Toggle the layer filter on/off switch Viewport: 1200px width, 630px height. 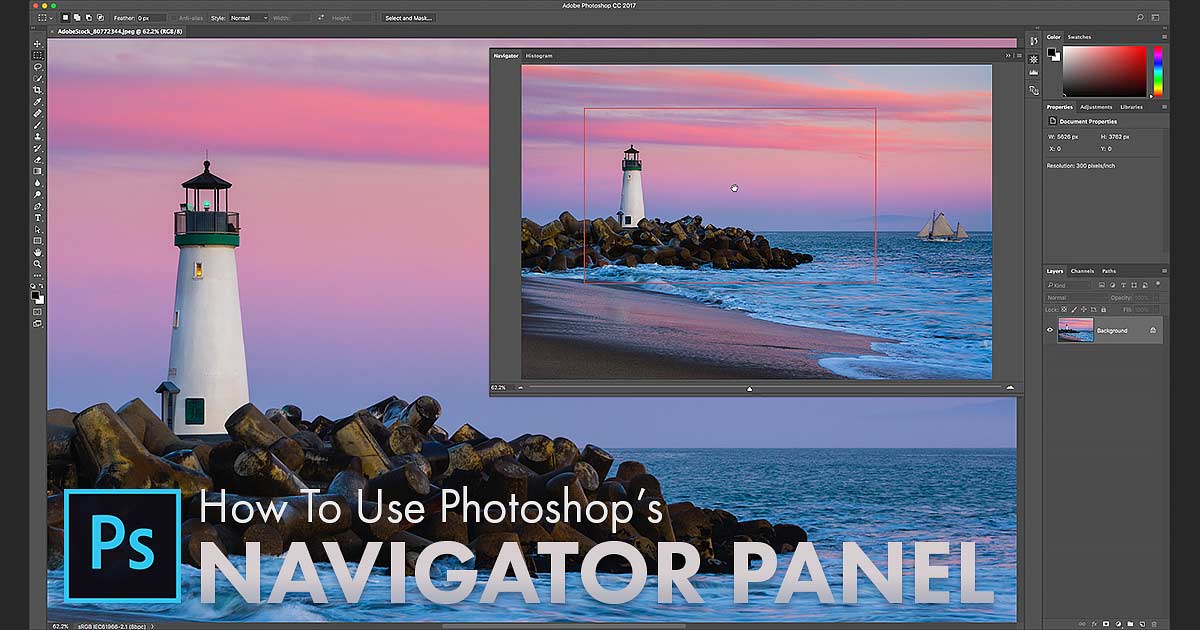1158,283
